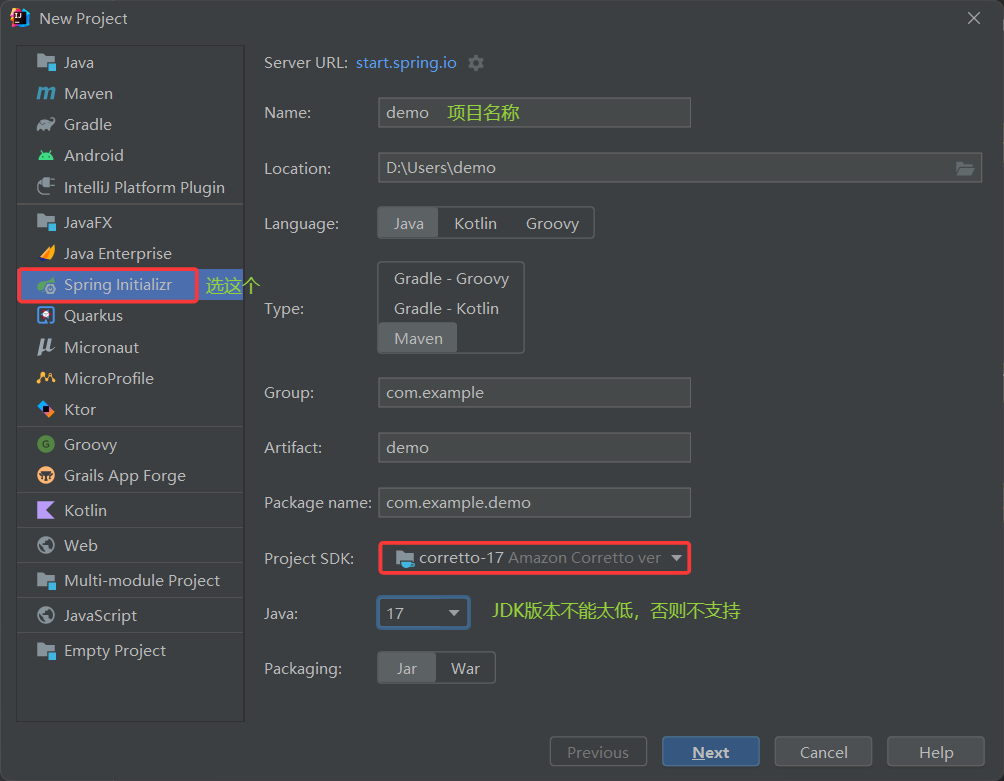Click the MicroProfile logo icon
The width and height of the screenshot is (1004, 781).
coord(46,378)
